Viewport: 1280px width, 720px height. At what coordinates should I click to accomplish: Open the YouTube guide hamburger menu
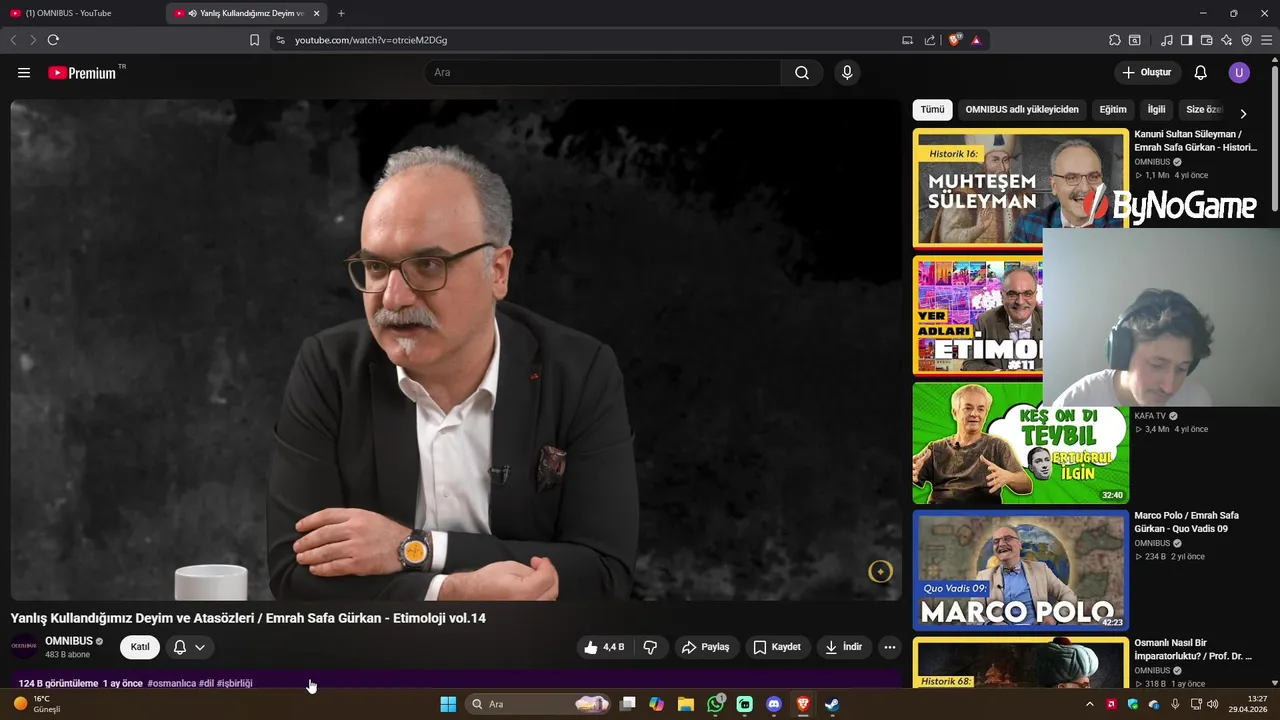(24, 72)
